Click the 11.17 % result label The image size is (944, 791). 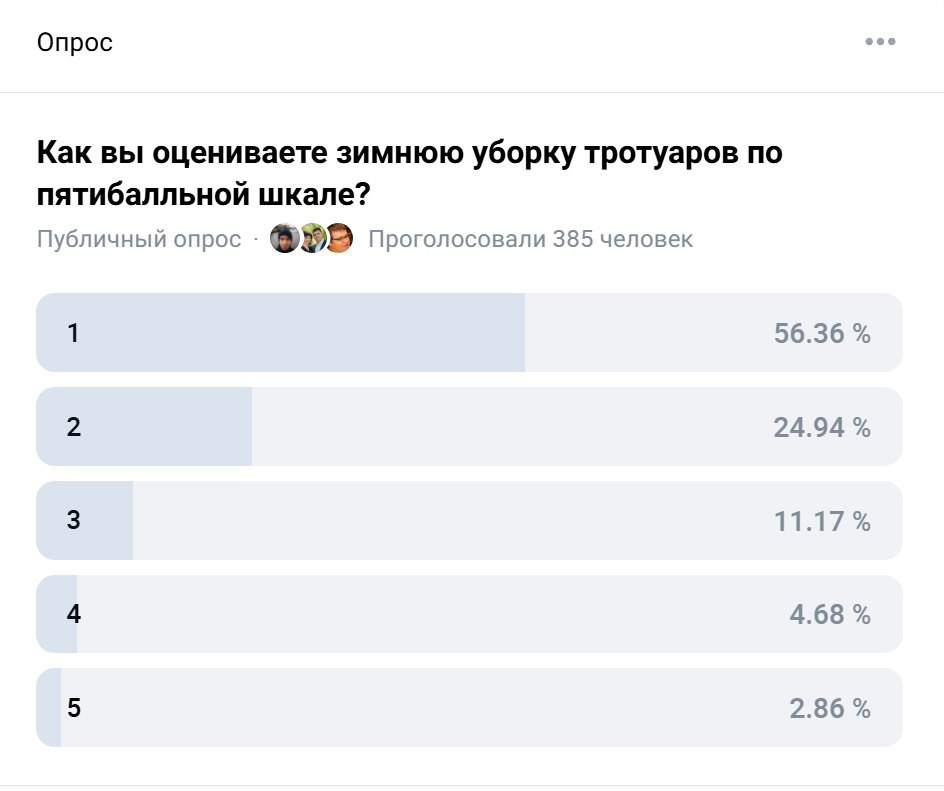pyautogui.click(x=822, y=520)
